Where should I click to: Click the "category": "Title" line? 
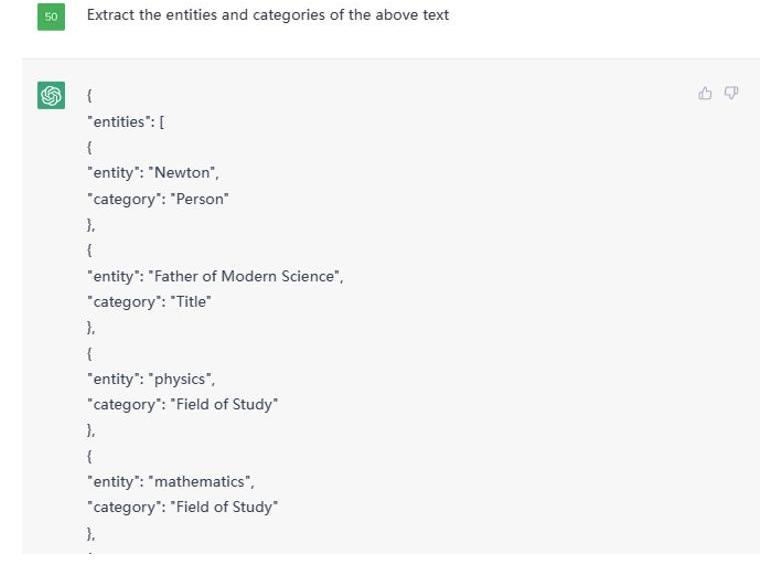[x=149, y=302]
